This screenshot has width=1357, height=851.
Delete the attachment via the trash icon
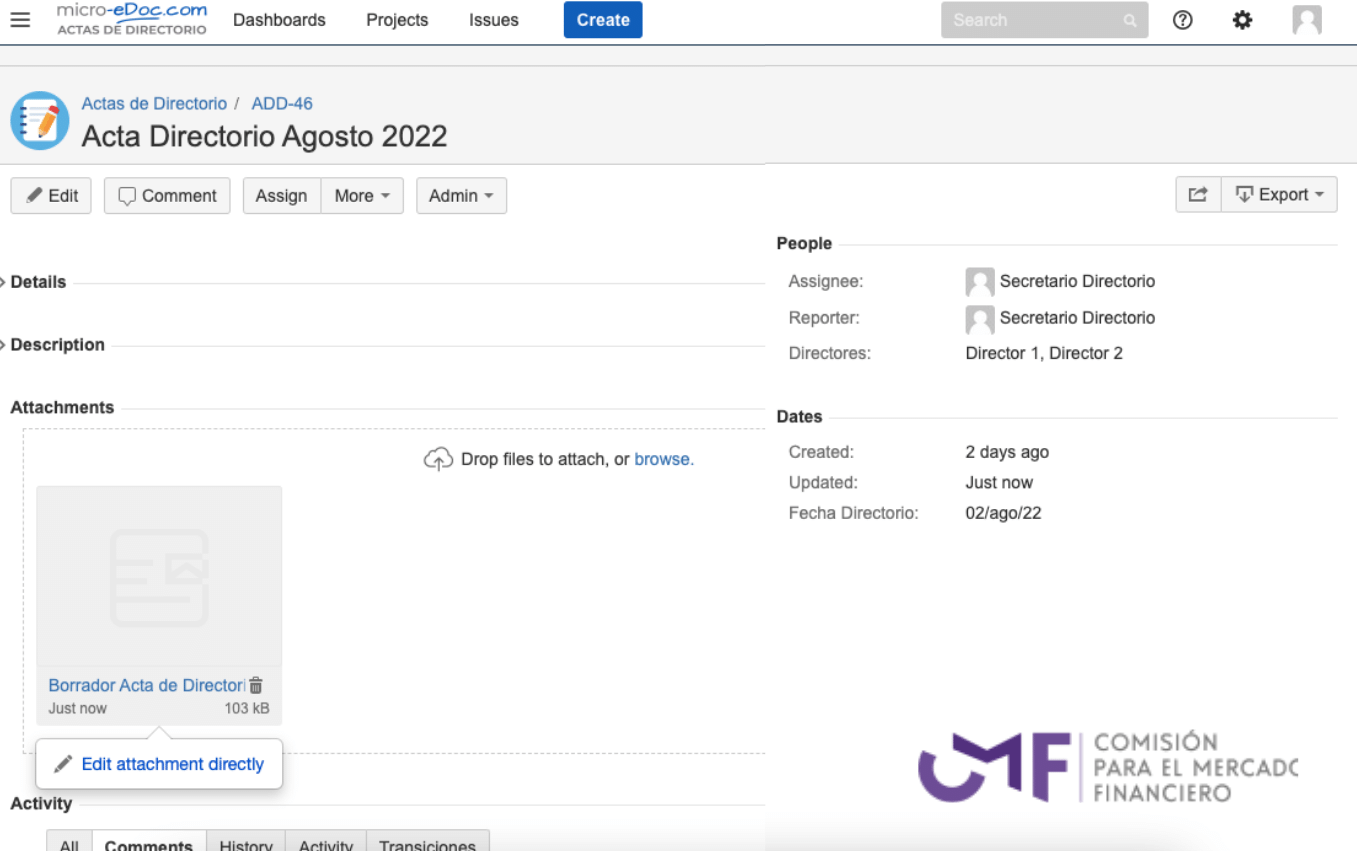[255, 685]
